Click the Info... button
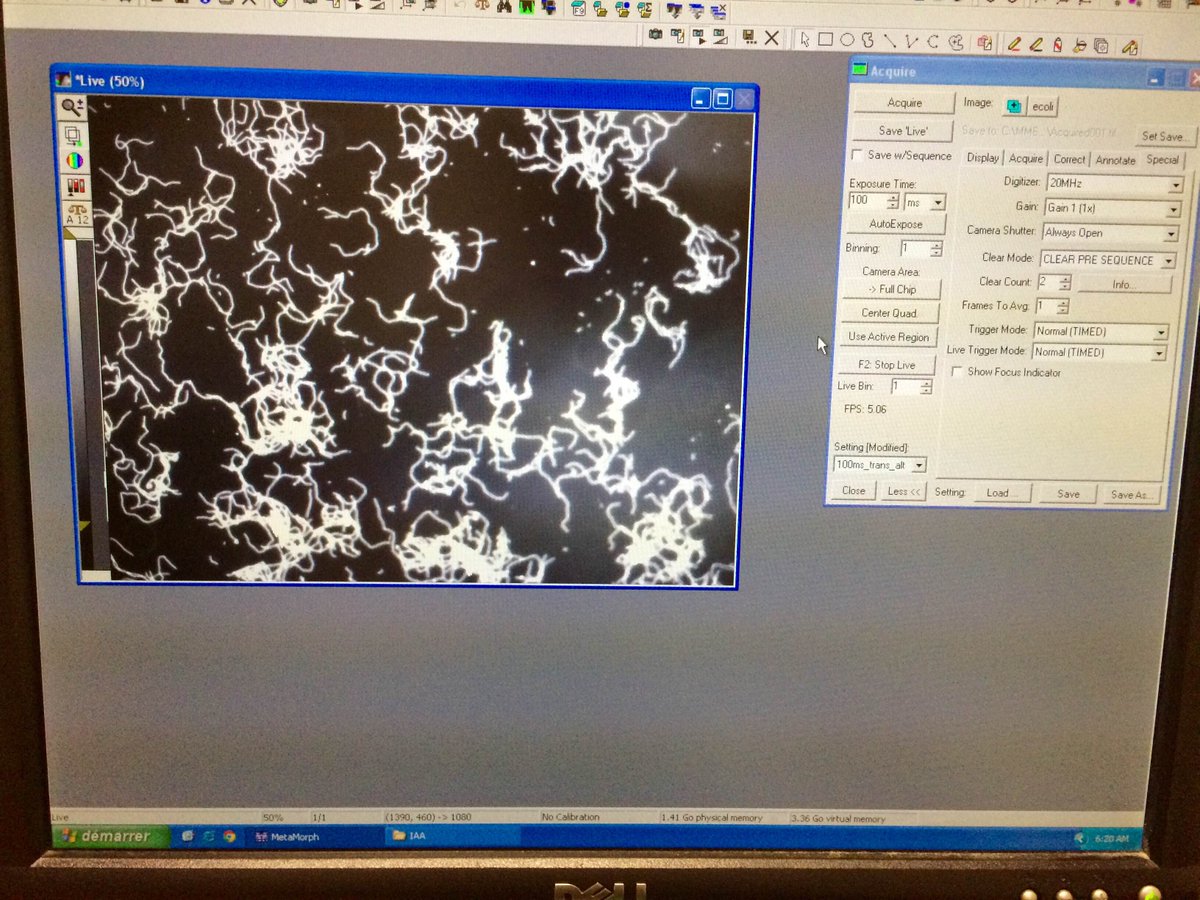 click(1123, 285)
